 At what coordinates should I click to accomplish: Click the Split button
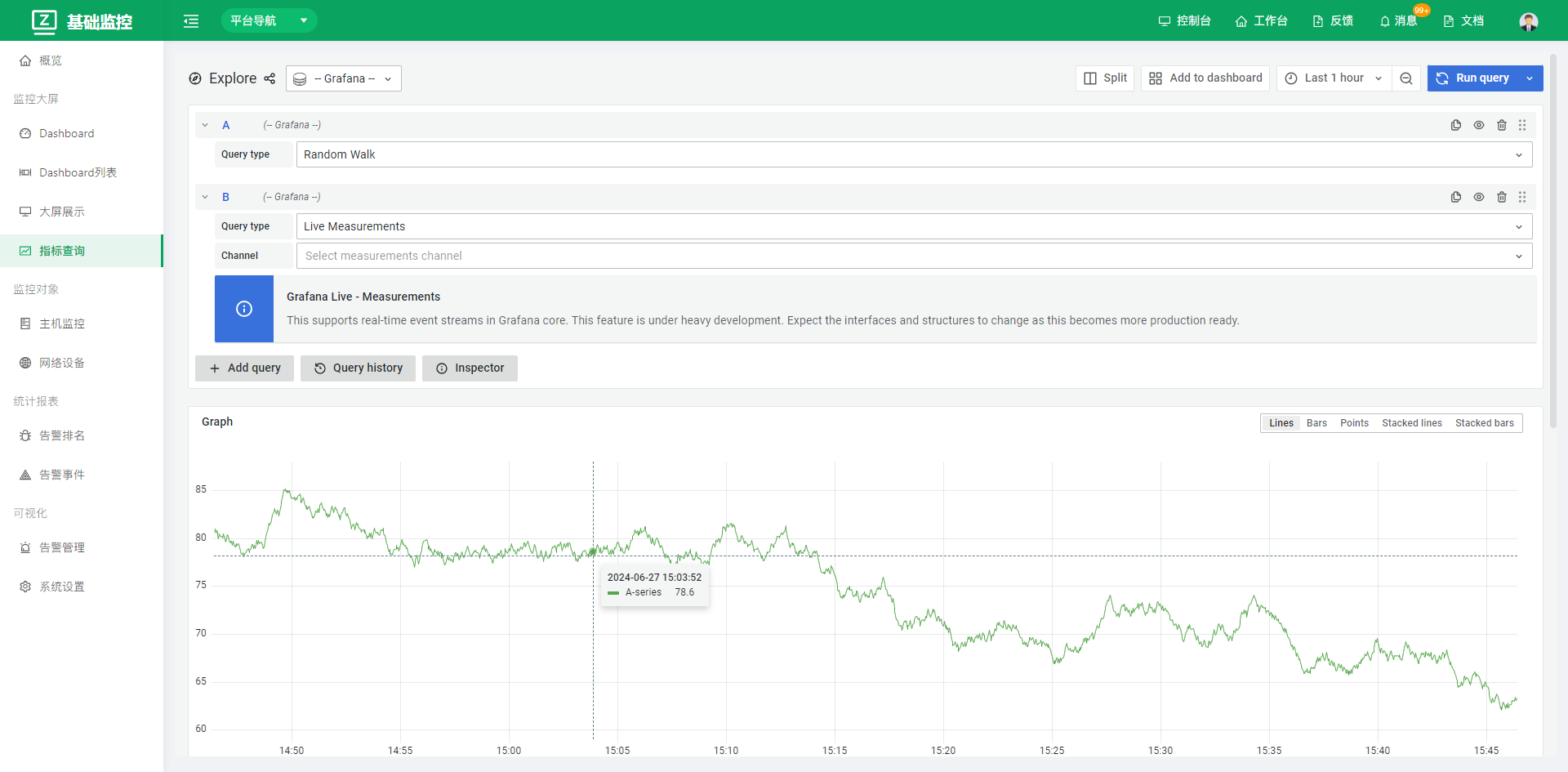coord(1105,78)
